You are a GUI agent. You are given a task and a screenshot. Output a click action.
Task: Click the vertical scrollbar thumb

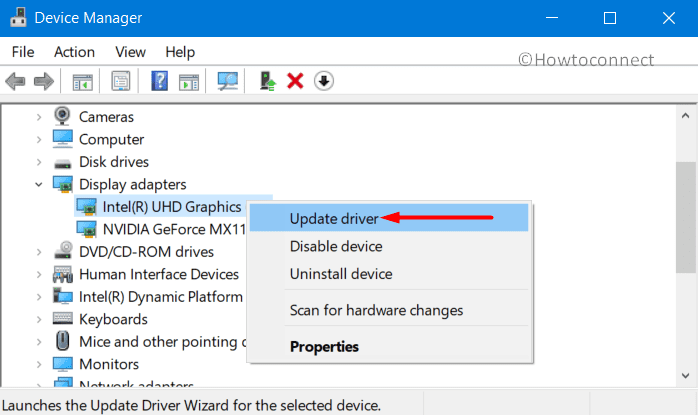[x=686, y=218]
